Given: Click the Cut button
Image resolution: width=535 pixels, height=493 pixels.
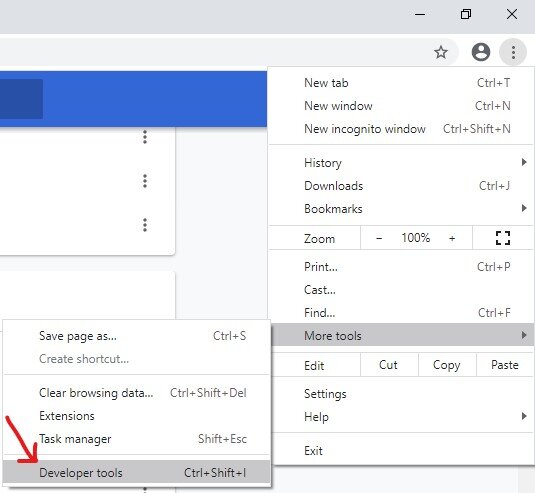Looking at the screenshot, I should click(x=389, y=365).
